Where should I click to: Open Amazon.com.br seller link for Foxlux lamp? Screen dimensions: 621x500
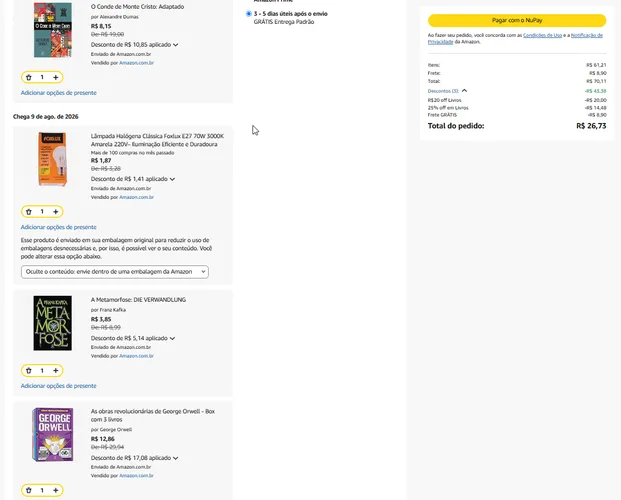pos(136,197)
